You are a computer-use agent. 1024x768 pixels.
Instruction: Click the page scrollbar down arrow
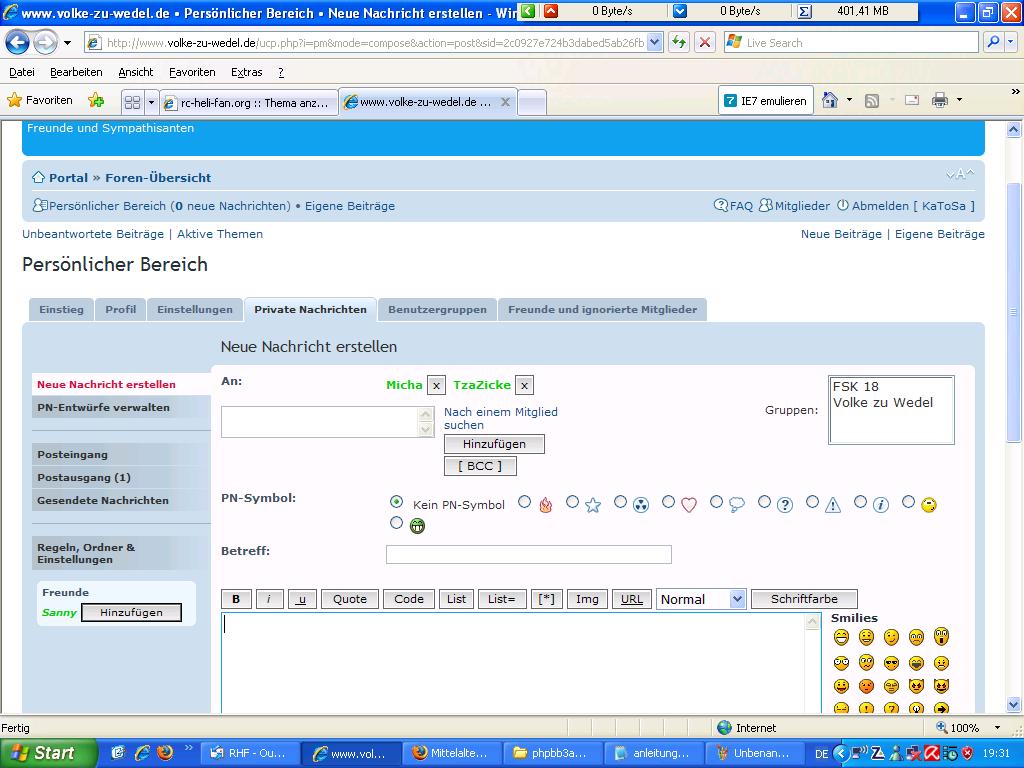pos(1014,705)
